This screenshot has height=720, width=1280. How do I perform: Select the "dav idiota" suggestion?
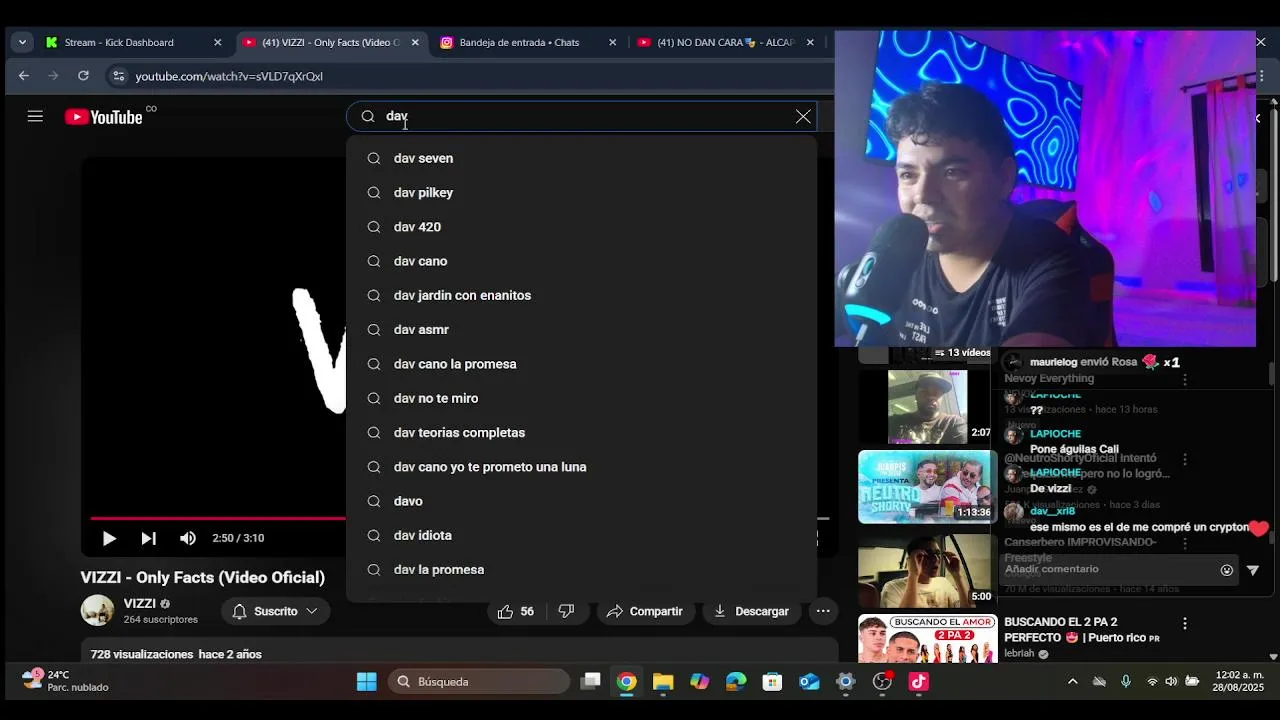[581, 535]
